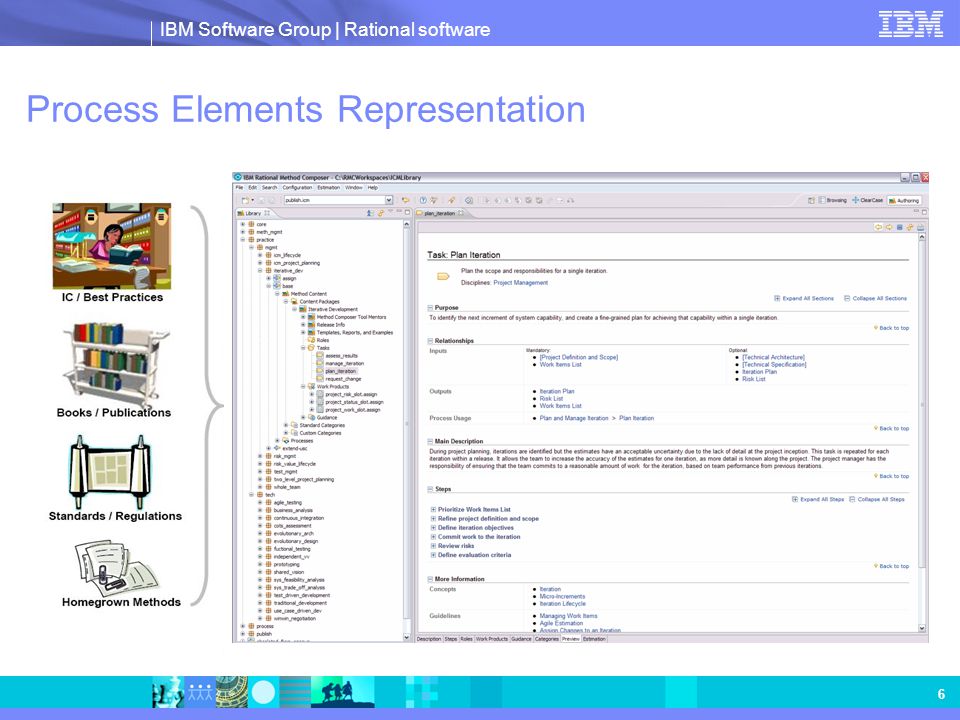Click the yellow task icon beside Plan Iteration description
960x720 pixels.
[x=443, y=277]
